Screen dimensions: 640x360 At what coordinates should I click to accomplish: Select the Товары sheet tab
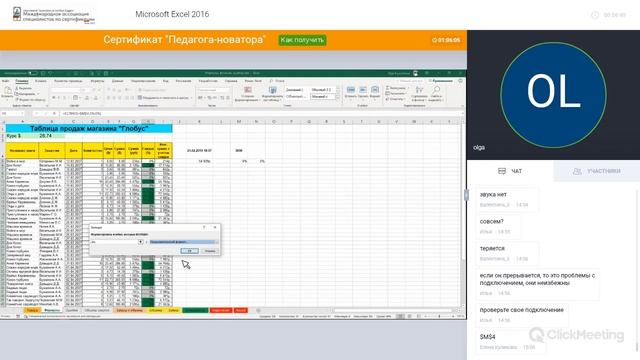[x=32, y=311]
